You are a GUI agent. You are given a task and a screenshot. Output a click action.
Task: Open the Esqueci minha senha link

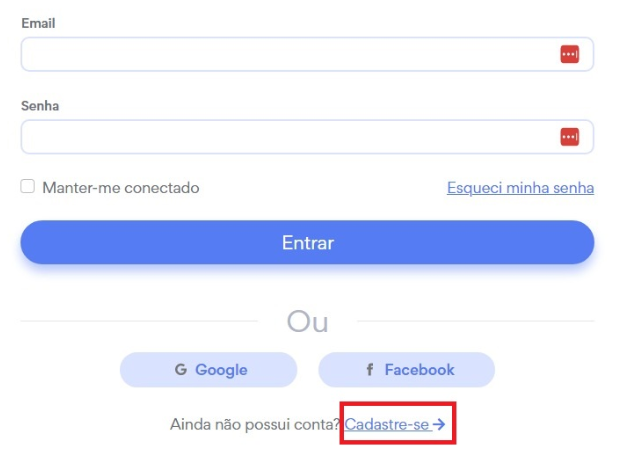(520, 188)
